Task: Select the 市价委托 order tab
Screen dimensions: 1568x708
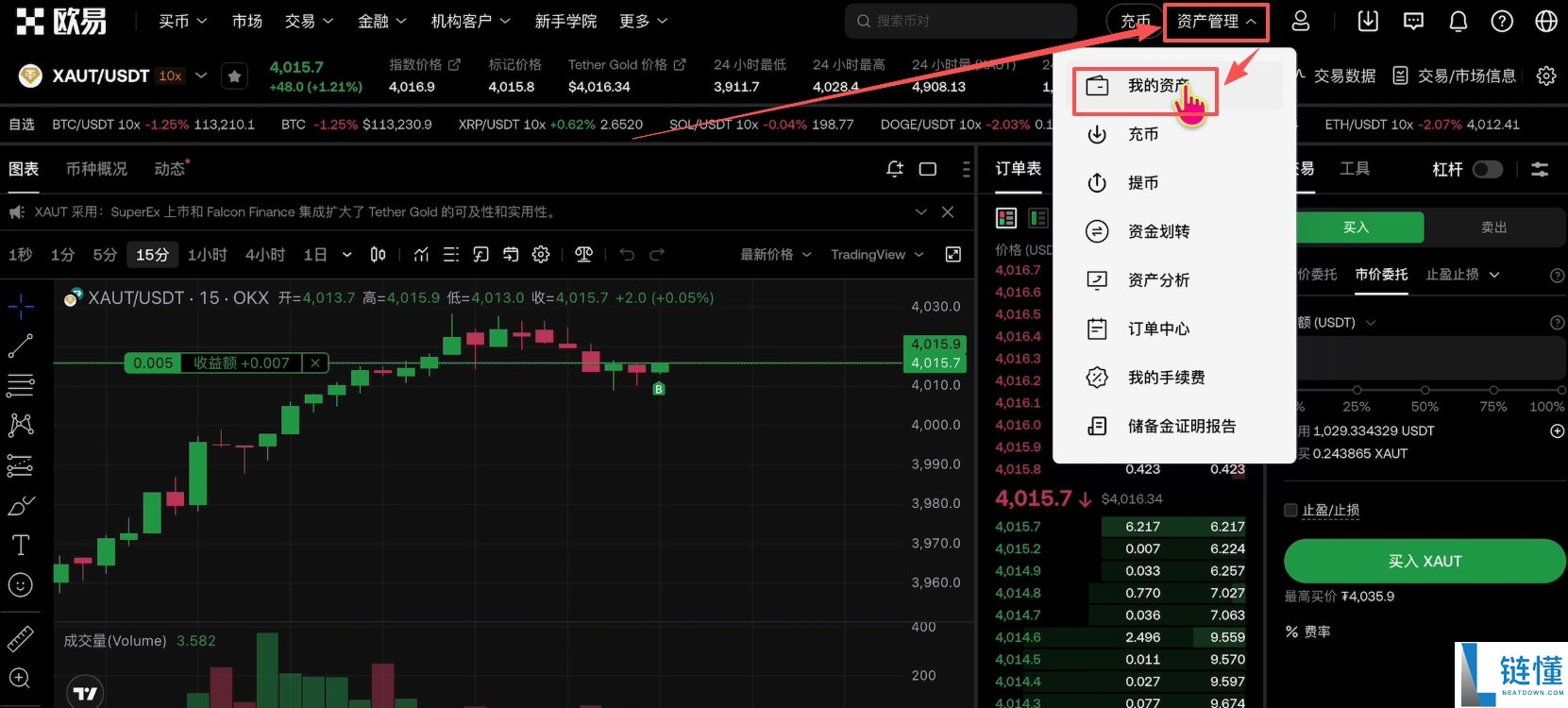Action: (1381, 275)
